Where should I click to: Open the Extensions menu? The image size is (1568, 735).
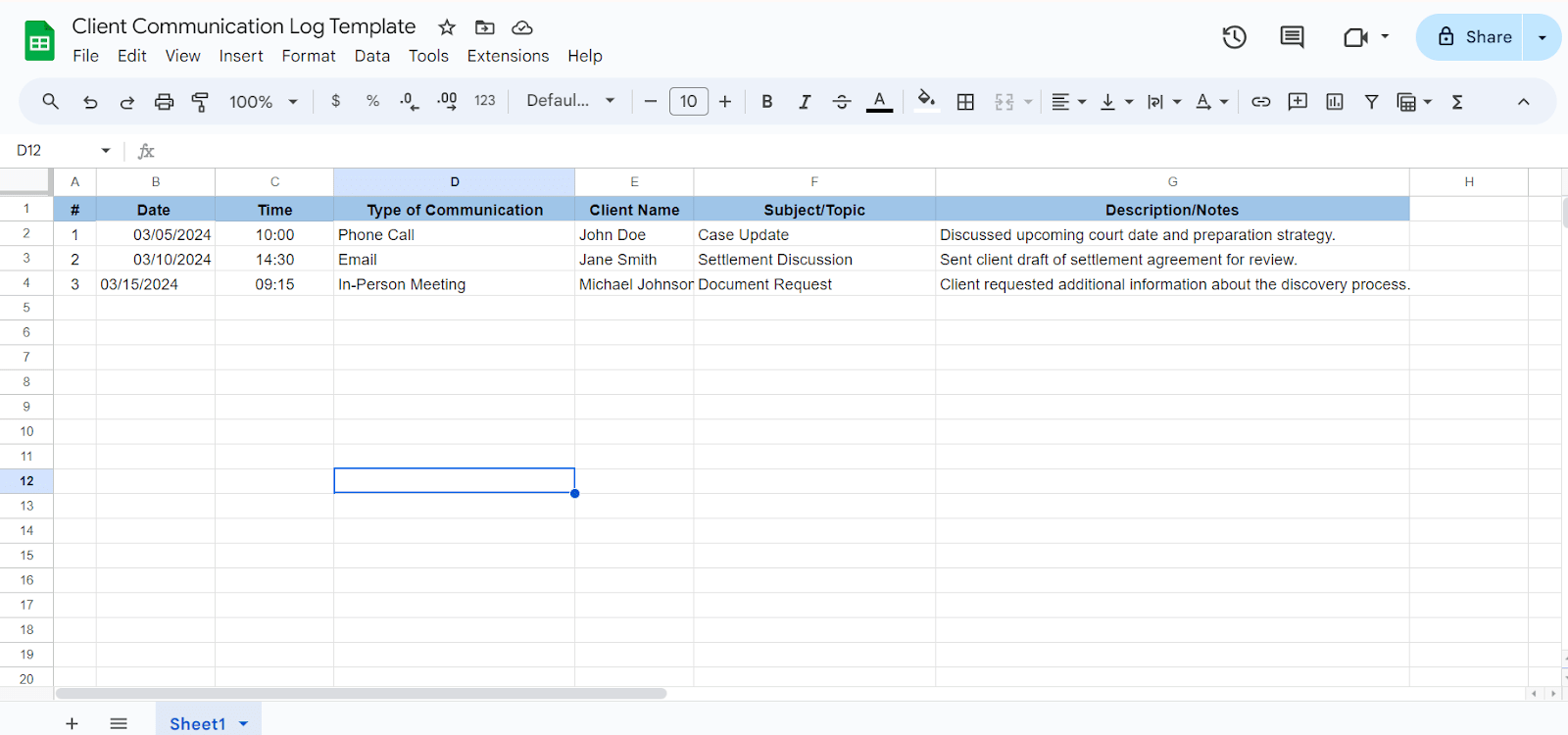508,56
